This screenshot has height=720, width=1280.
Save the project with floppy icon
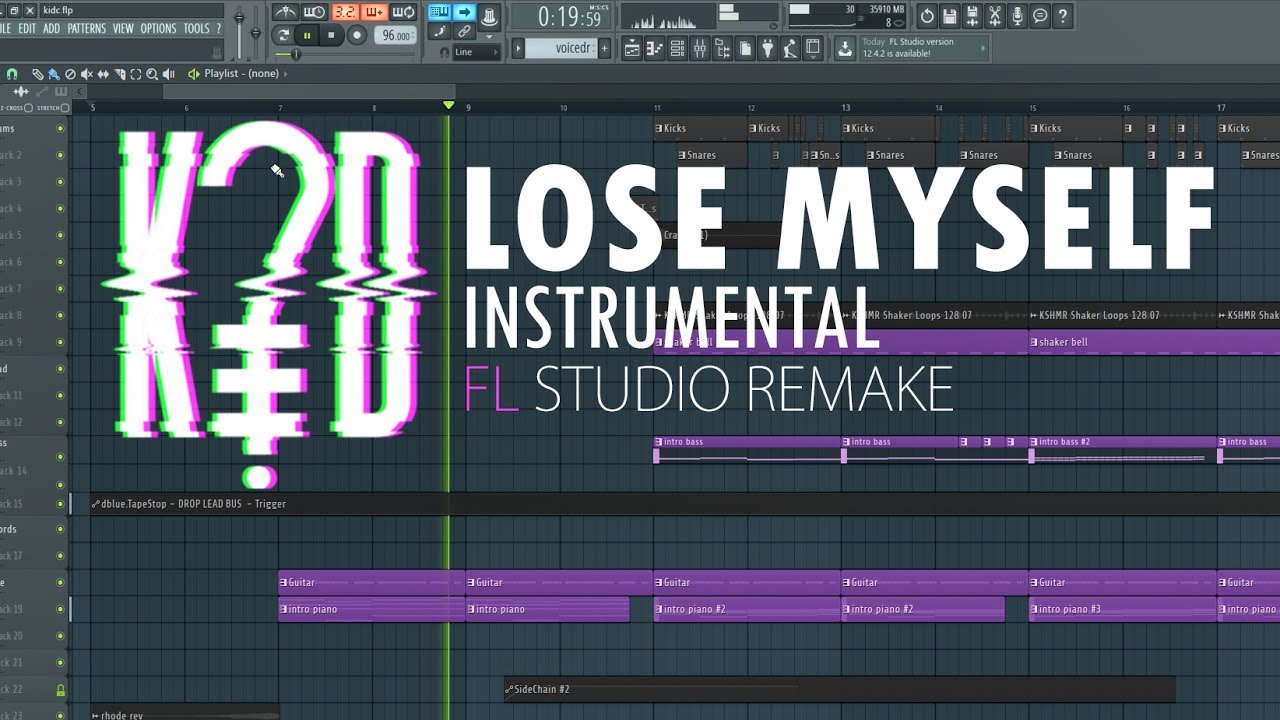coord(949,16)
